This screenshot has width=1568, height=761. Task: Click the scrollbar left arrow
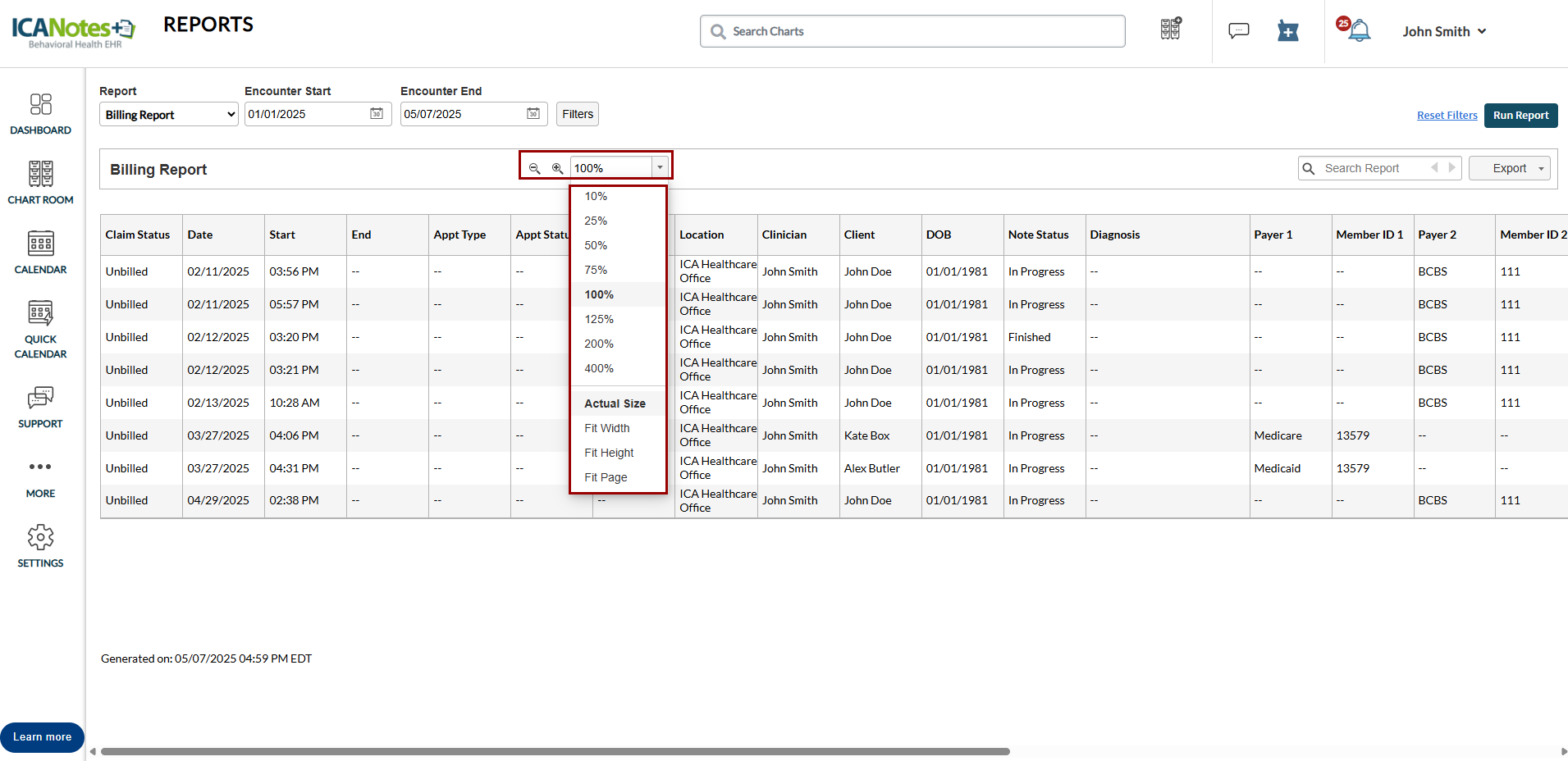pyautogui.click(x=93, y=751)
